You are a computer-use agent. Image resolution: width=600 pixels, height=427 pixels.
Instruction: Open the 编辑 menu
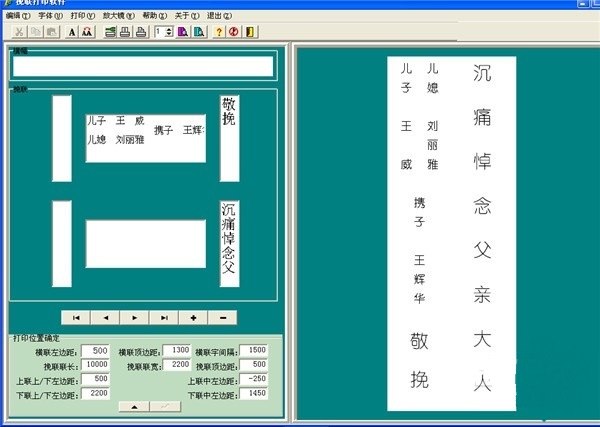click(x=18, y=16)
